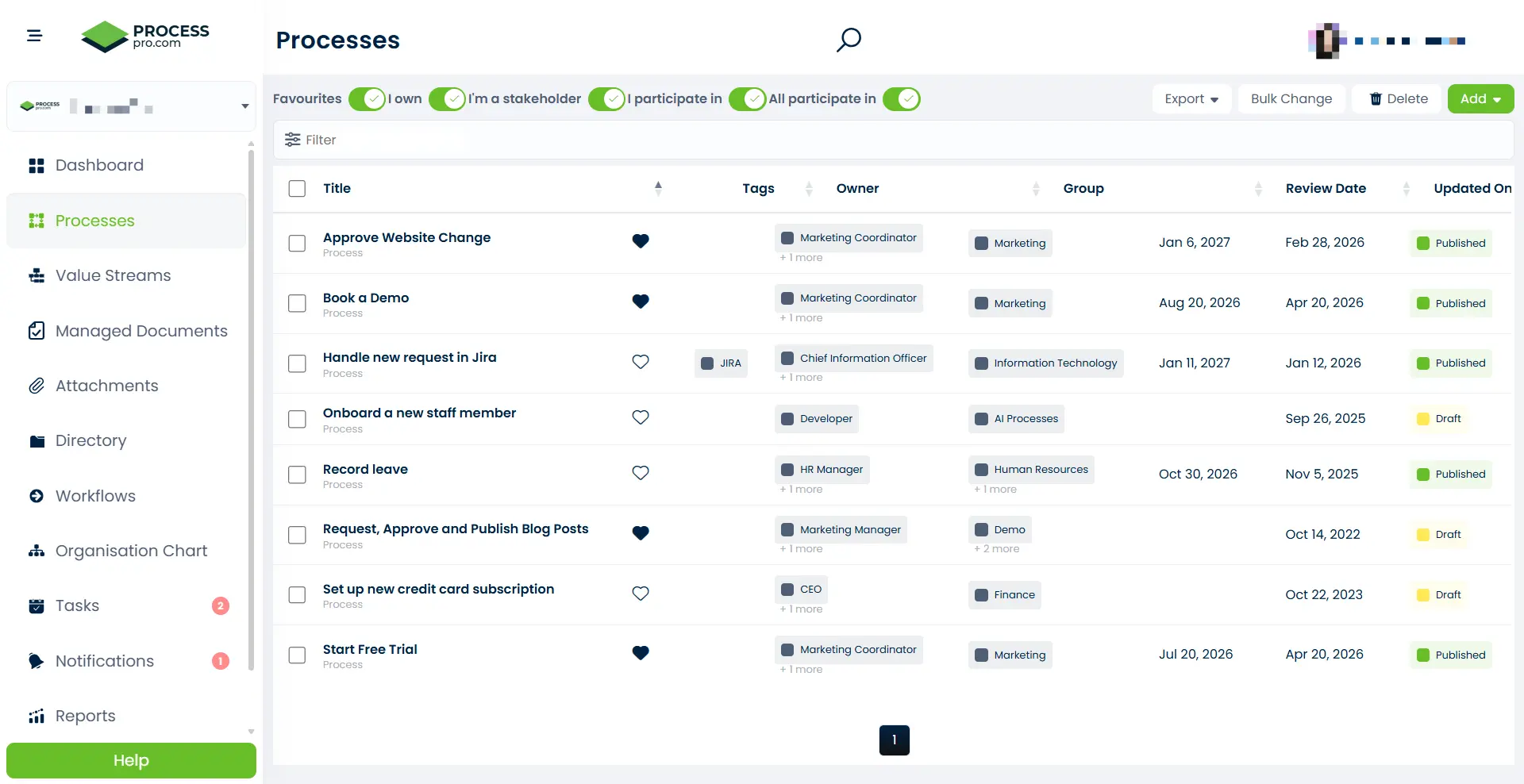
Task: Select all rows with header checkbox
Action: [x=297, y=189]
